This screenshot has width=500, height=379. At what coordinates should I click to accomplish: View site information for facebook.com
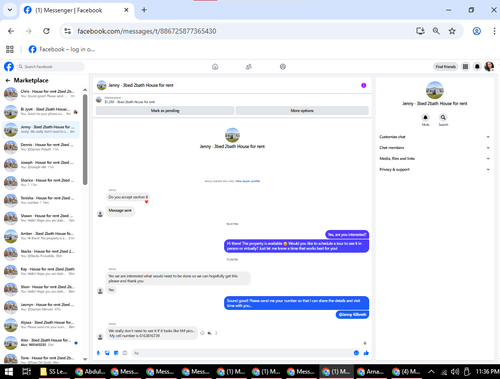68,31
